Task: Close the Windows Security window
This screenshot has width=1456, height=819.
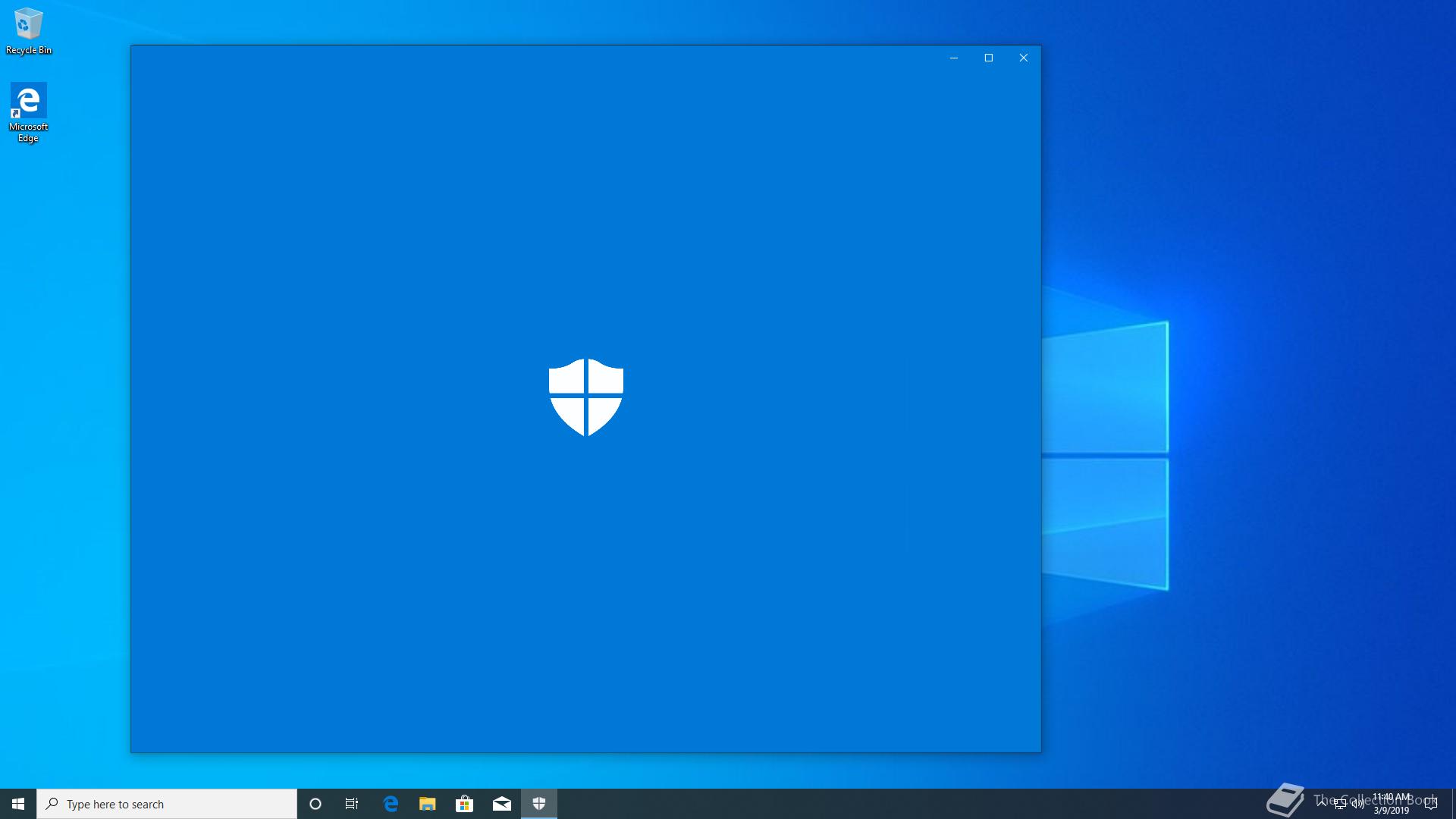Action: pyautogui.click(x=1024, y=58)
